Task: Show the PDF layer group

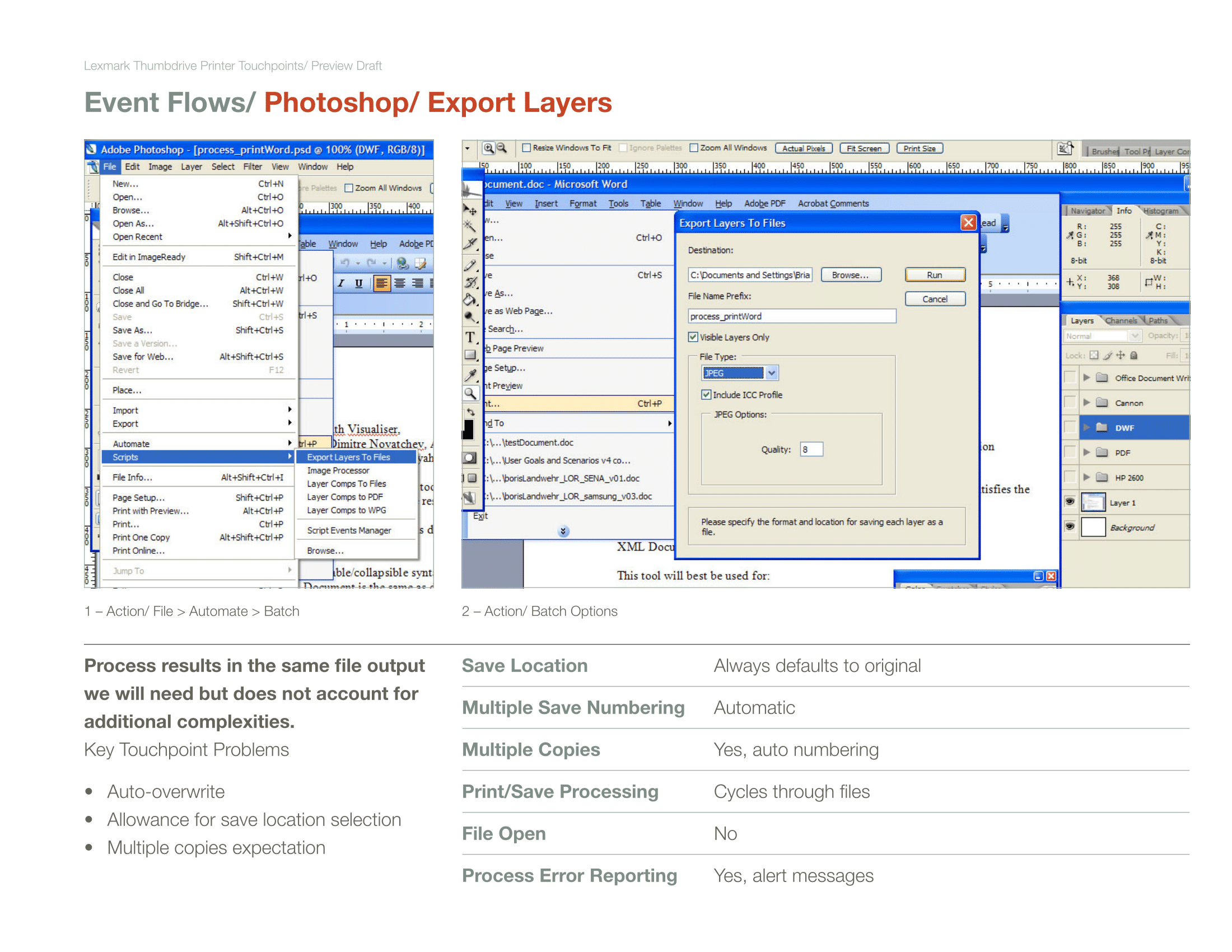Action: (1070, 452)
